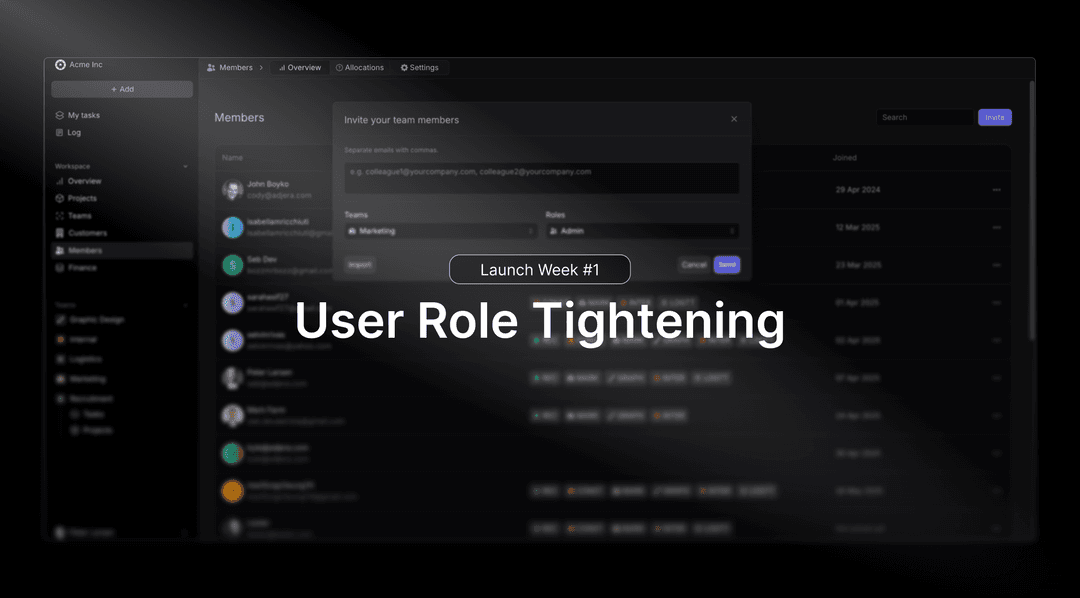Open the more options menu for John Boyko
1080x598 pixels.
click(x=996, y=190)
